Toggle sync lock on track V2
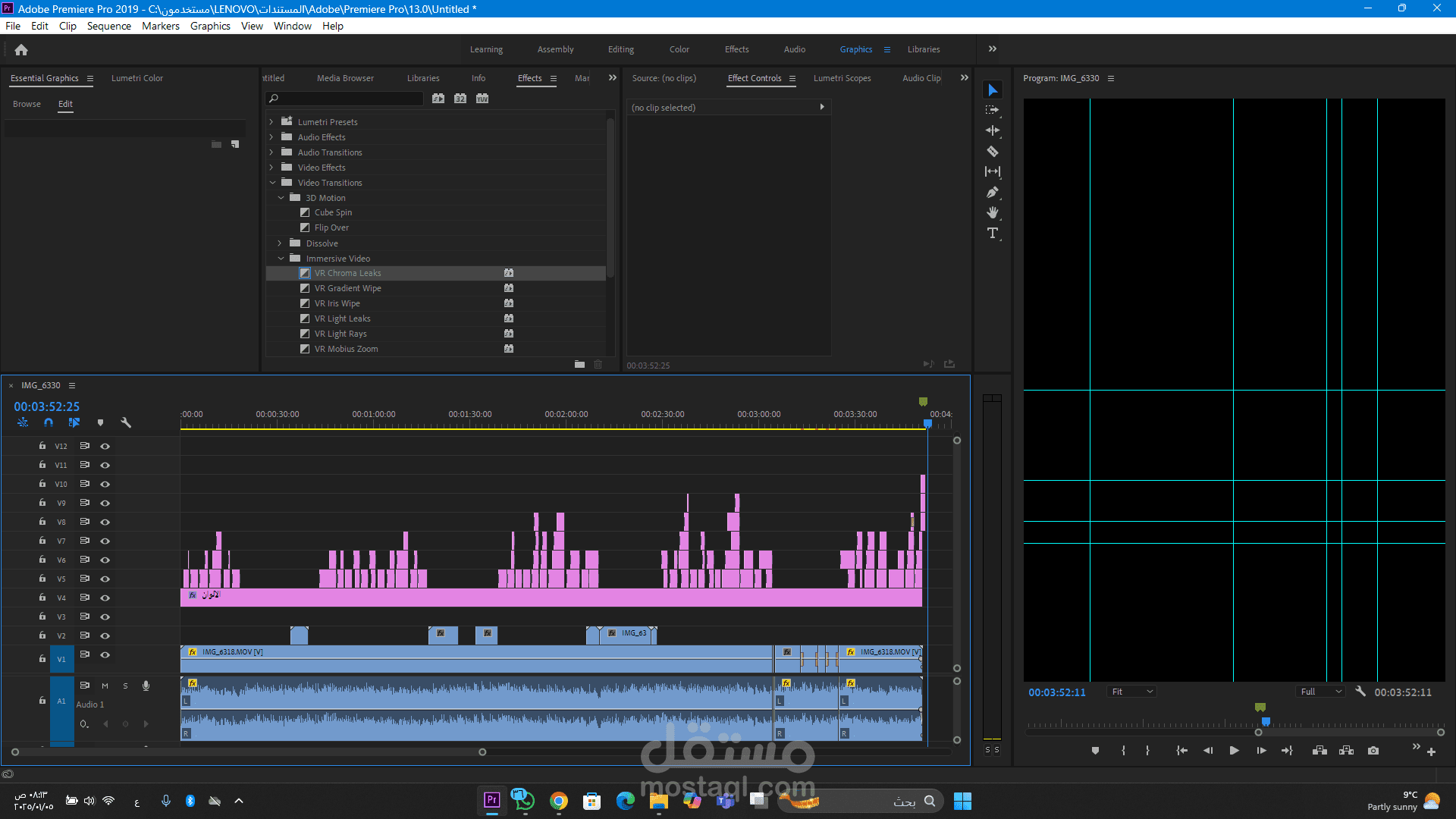1456x819 pixels. pyautogui.click(x=85, y=635)
